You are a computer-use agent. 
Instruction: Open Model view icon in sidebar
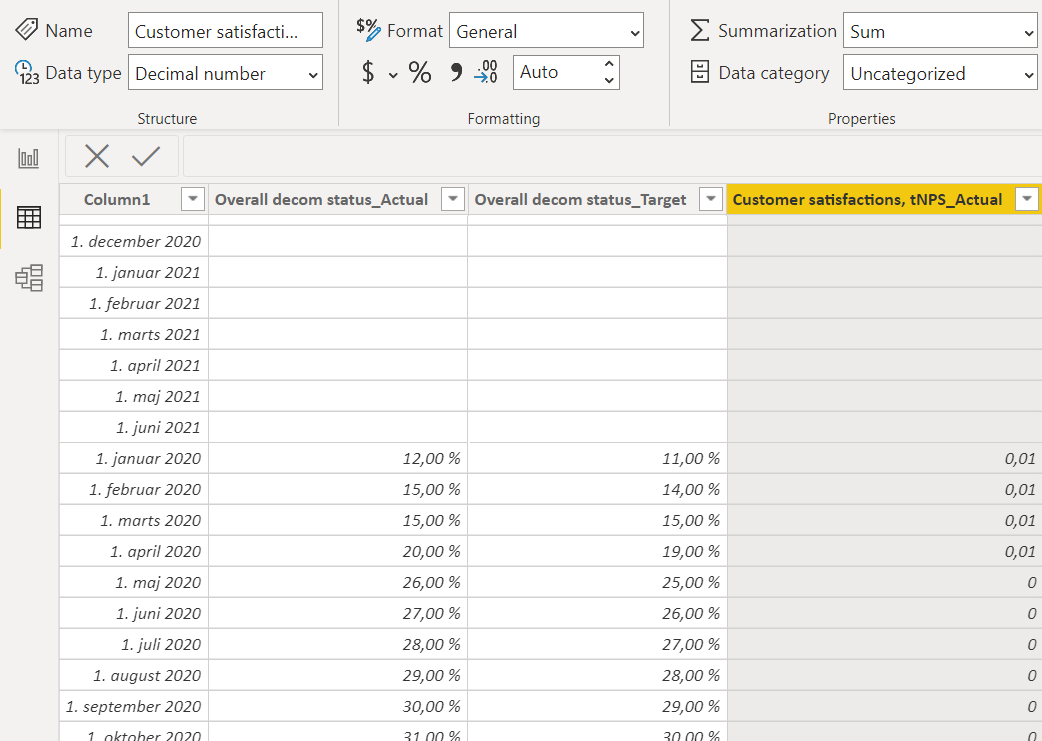(x=29, y=278)
